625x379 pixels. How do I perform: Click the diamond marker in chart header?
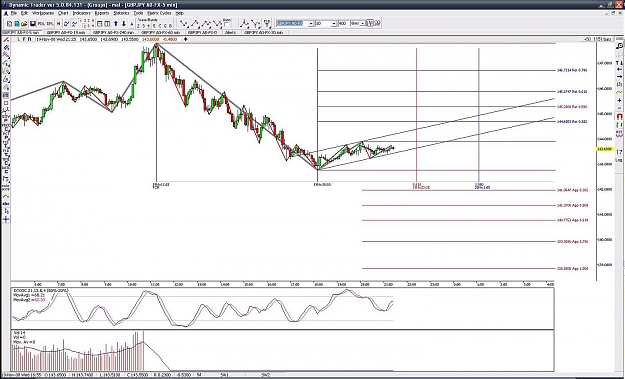coord(186,39)
